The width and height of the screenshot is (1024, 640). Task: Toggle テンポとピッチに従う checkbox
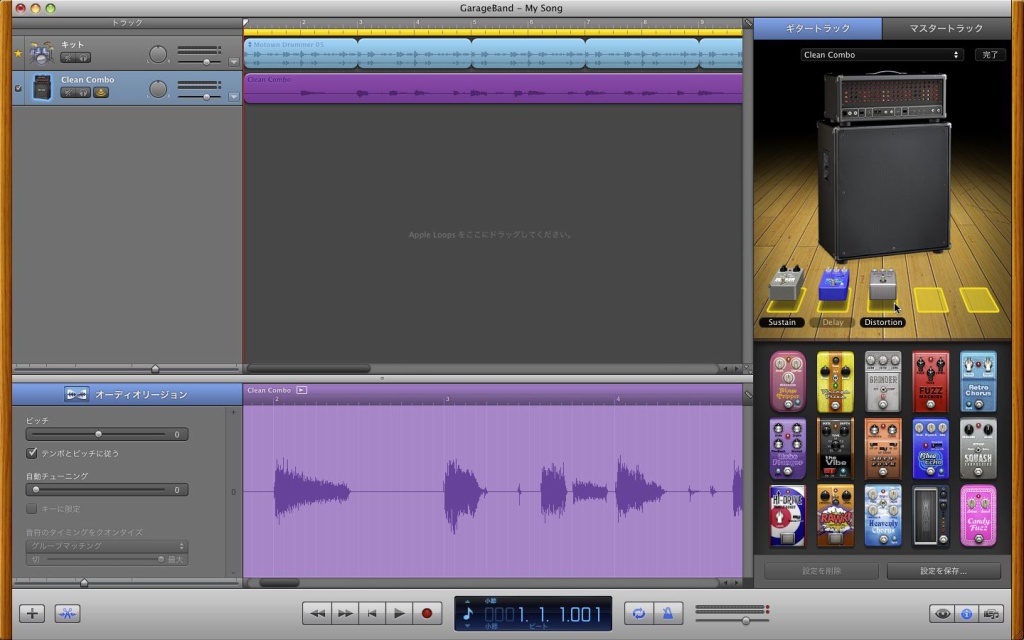coord(31,453)
